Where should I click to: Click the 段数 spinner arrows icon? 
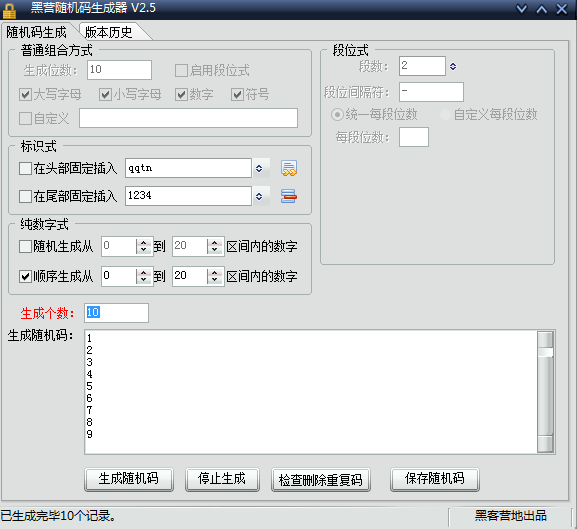pos(453,66)
